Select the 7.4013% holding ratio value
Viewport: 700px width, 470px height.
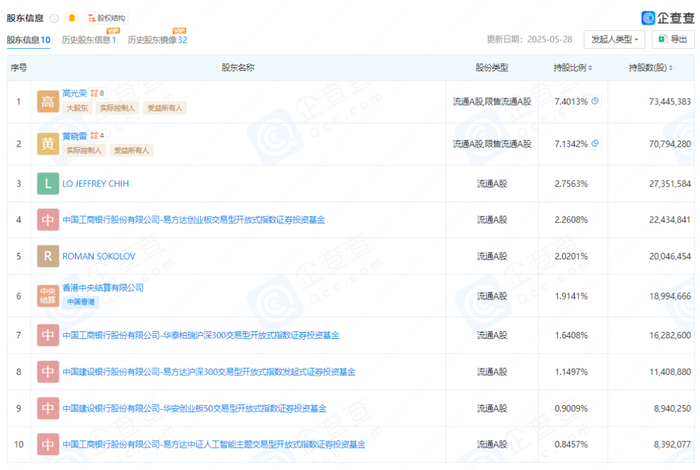click(571, 102)
